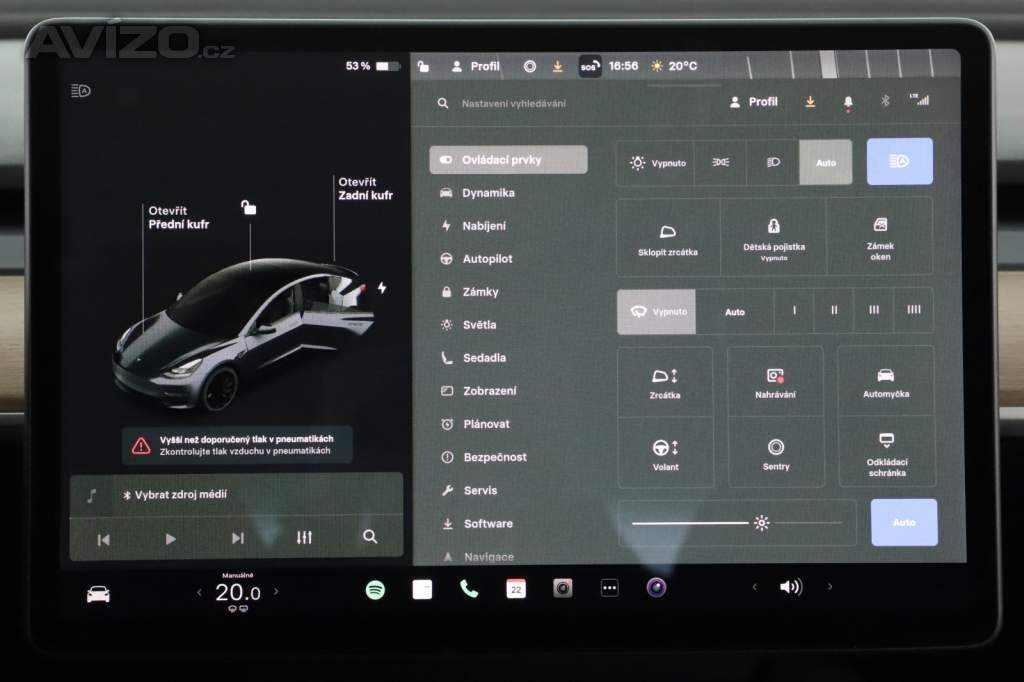Image resolution: width=1024 pixels, height=682 pixels.
Task: Open the calendar app icon
Action: (516, 589)
